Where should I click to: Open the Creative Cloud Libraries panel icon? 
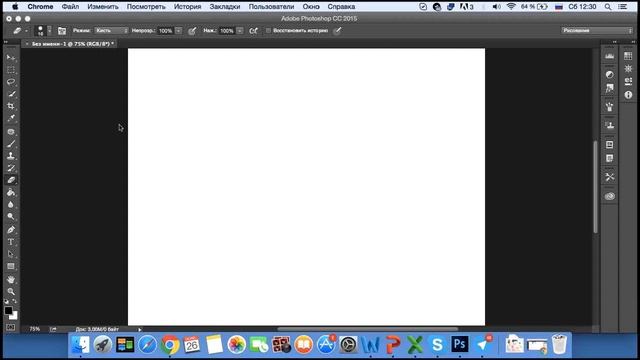coord(609,196)
